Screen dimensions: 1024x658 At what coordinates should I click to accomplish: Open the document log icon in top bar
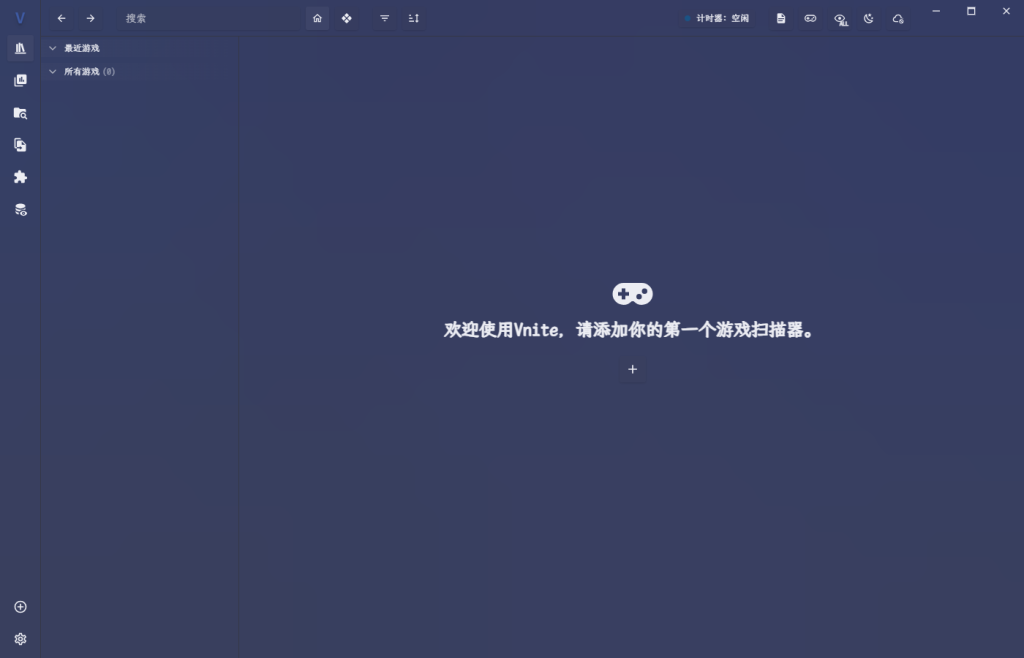pyautogui.click(x=781, y=18)
